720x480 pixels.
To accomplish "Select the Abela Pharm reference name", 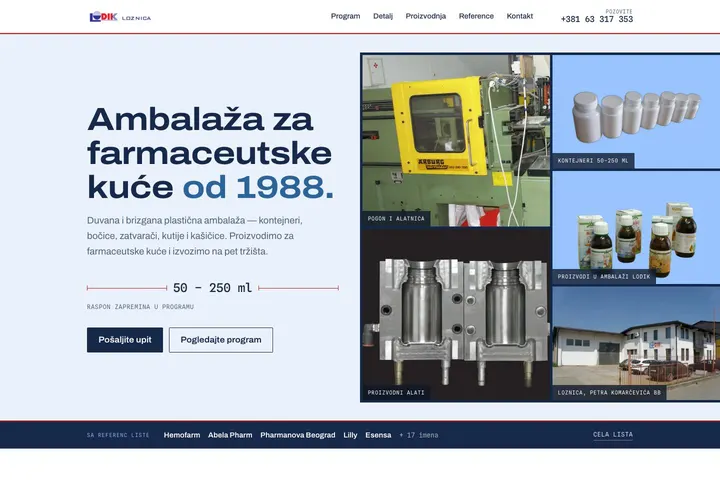I will [x=230, y=435].
